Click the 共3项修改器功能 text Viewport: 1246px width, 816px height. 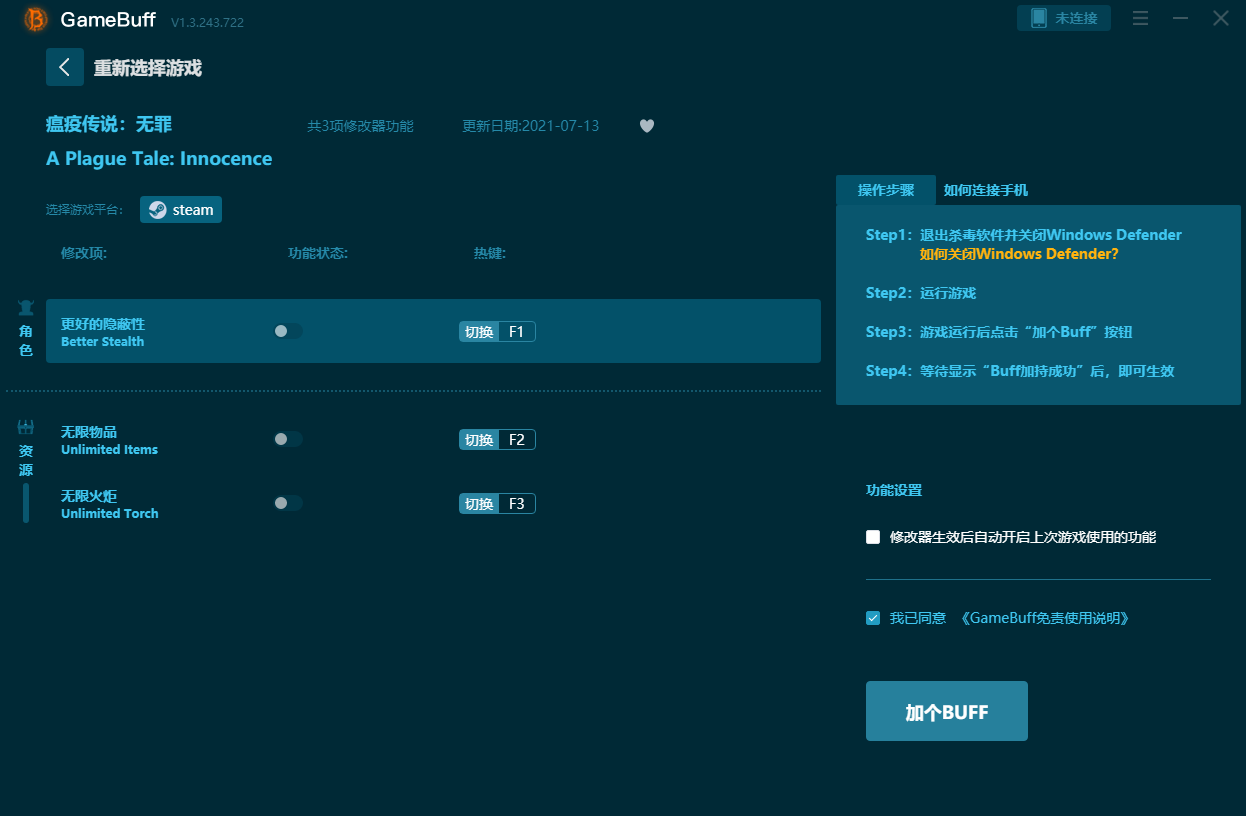[x=360, y=126]
